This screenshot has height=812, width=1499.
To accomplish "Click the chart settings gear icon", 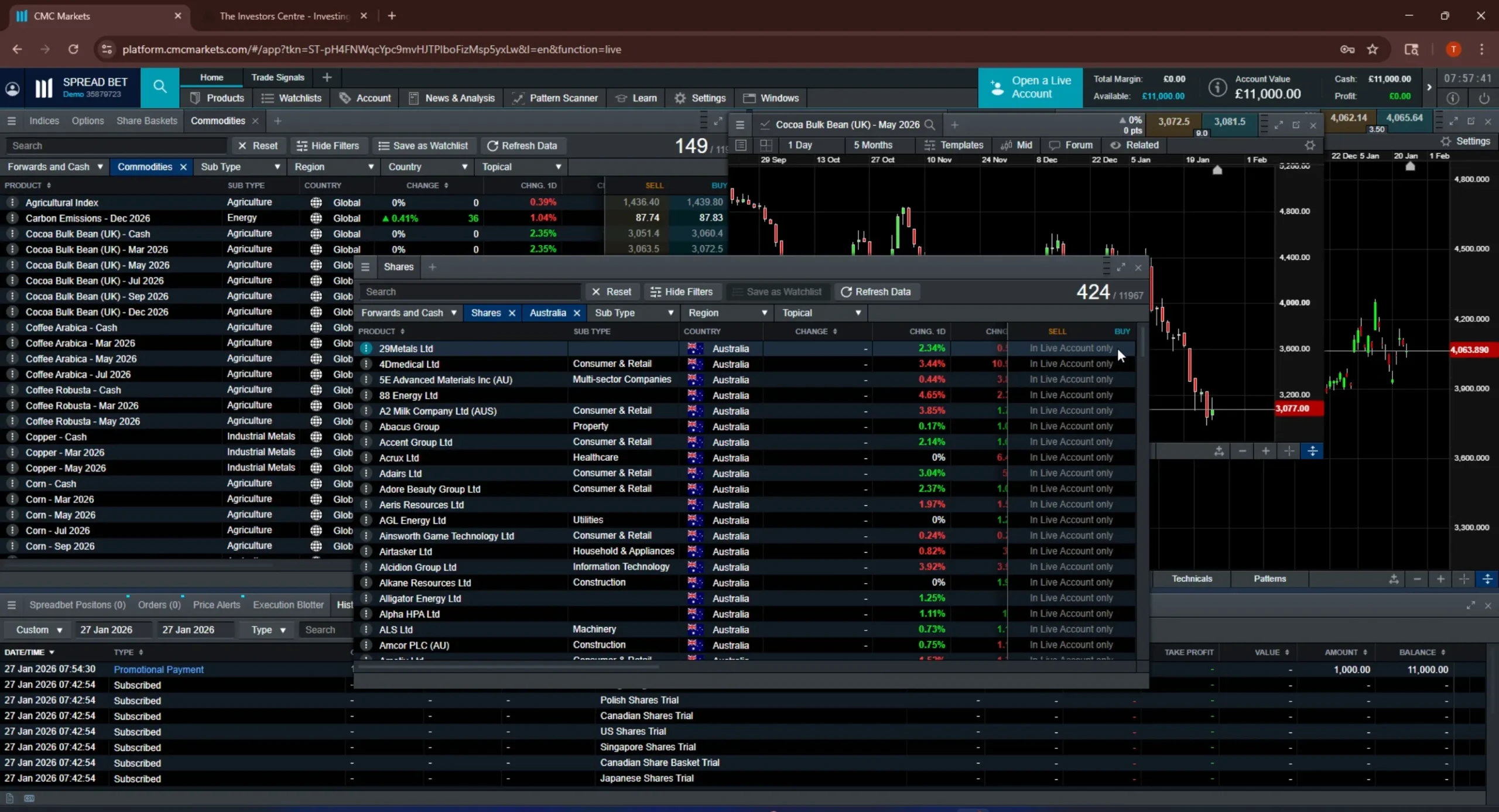I will click(x=1310, y=145).
